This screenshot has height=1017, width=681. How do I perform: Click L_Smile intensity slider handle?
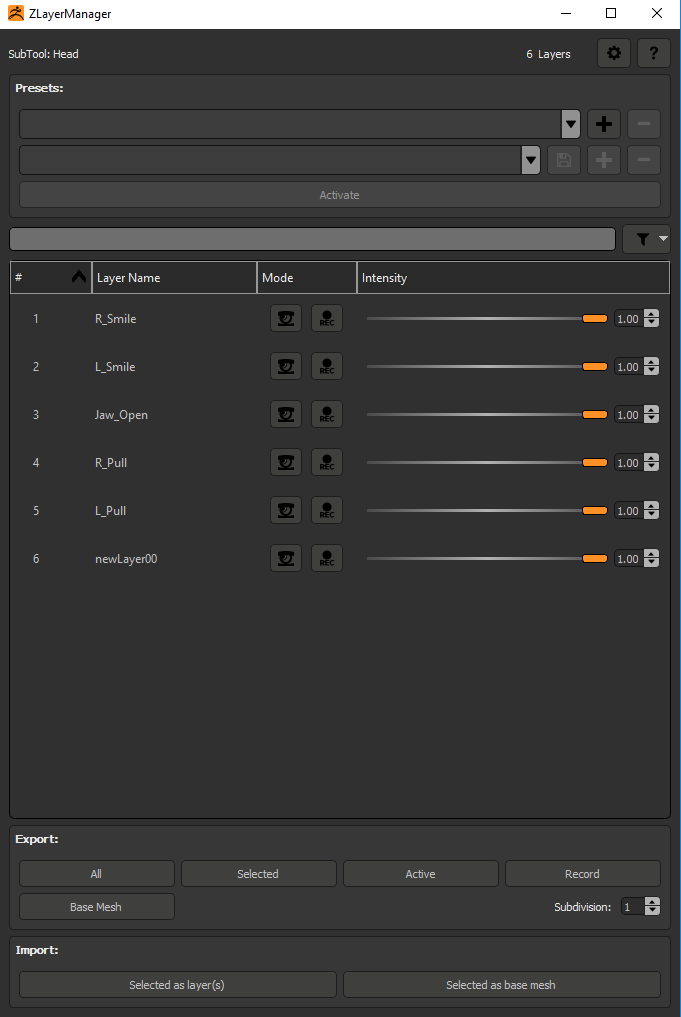click(x=595, y=366)
